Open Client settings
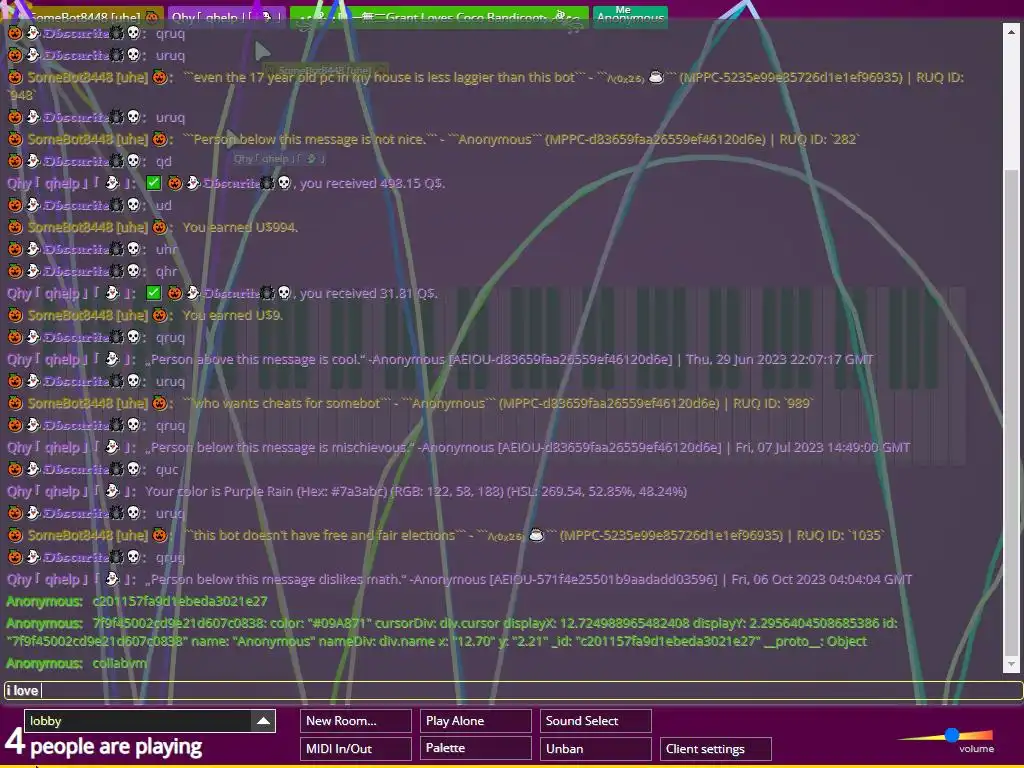Screen dimensions: 1024x768 pos(716,748)
